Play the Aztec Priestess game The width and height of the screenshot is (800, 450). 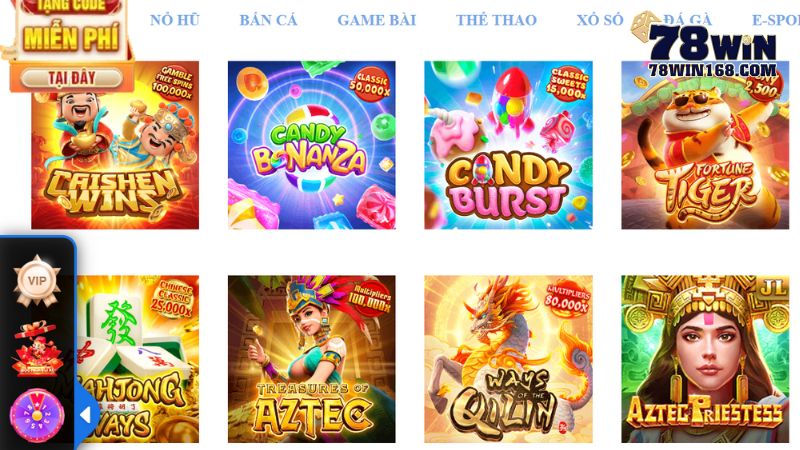click(705, 359)
